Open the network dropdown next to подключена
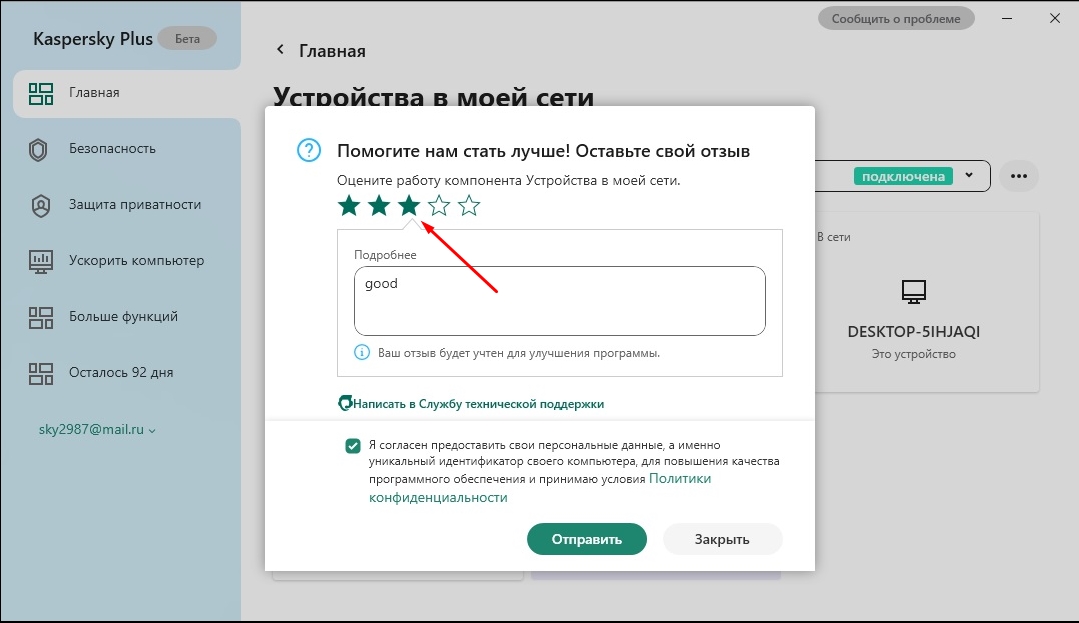Screen dimensions: 1079x623 pyautogui.click(x=968, y=176)
